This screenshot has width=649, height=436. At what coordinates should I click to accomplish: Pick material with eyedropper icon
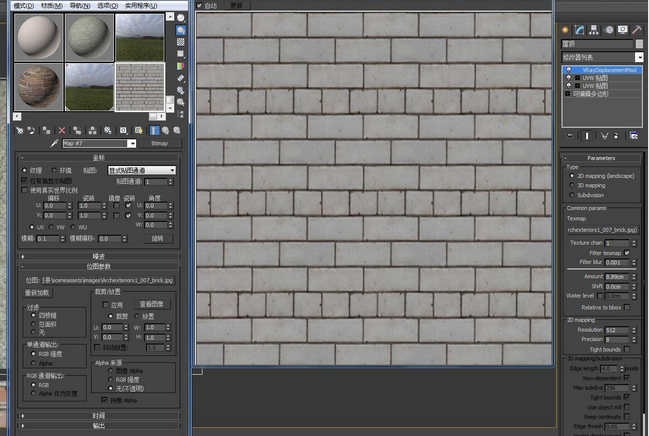[x=54, y=143]
